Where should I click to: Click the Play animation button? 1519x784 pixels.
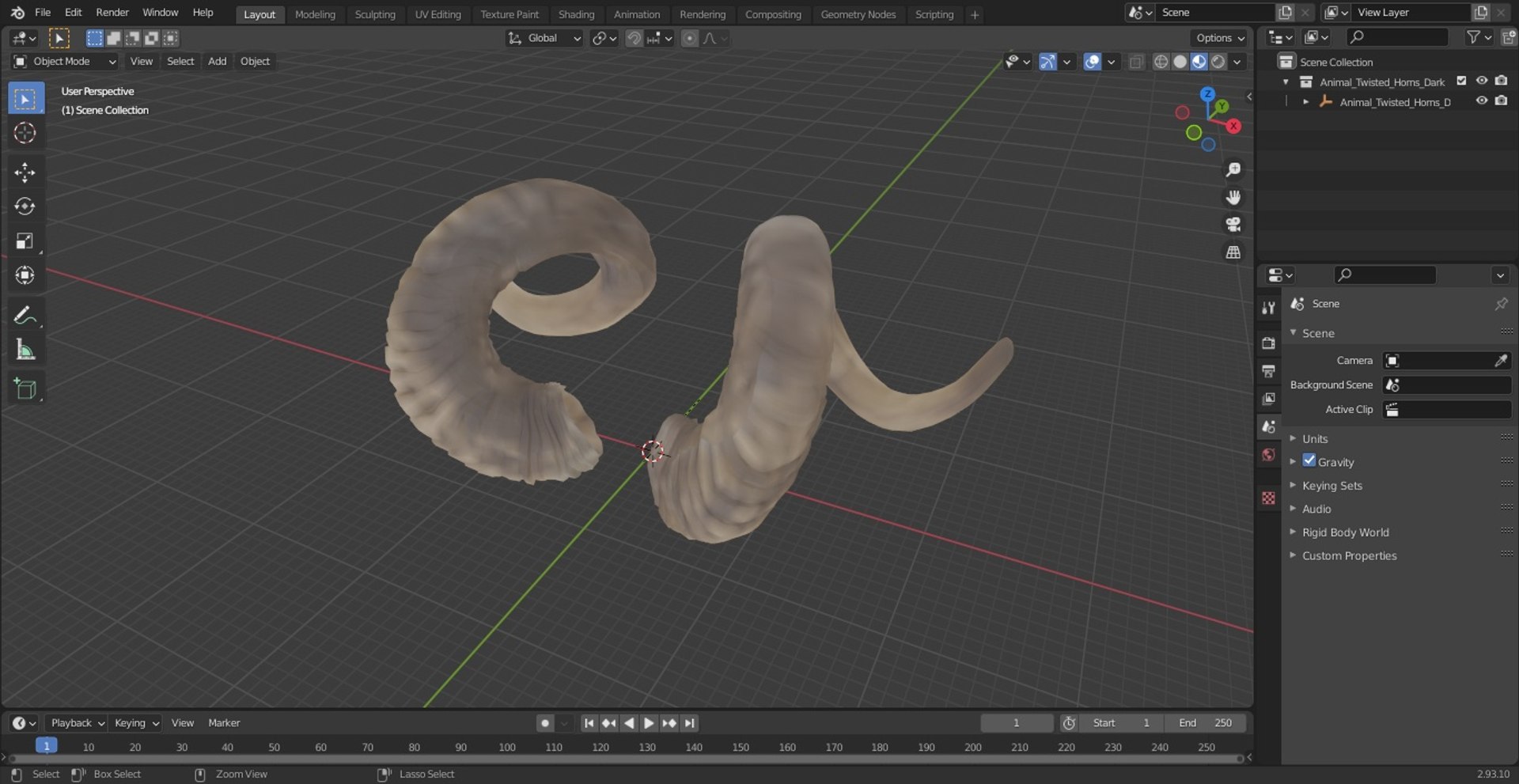pyautogui.click(x=649, y=723)
